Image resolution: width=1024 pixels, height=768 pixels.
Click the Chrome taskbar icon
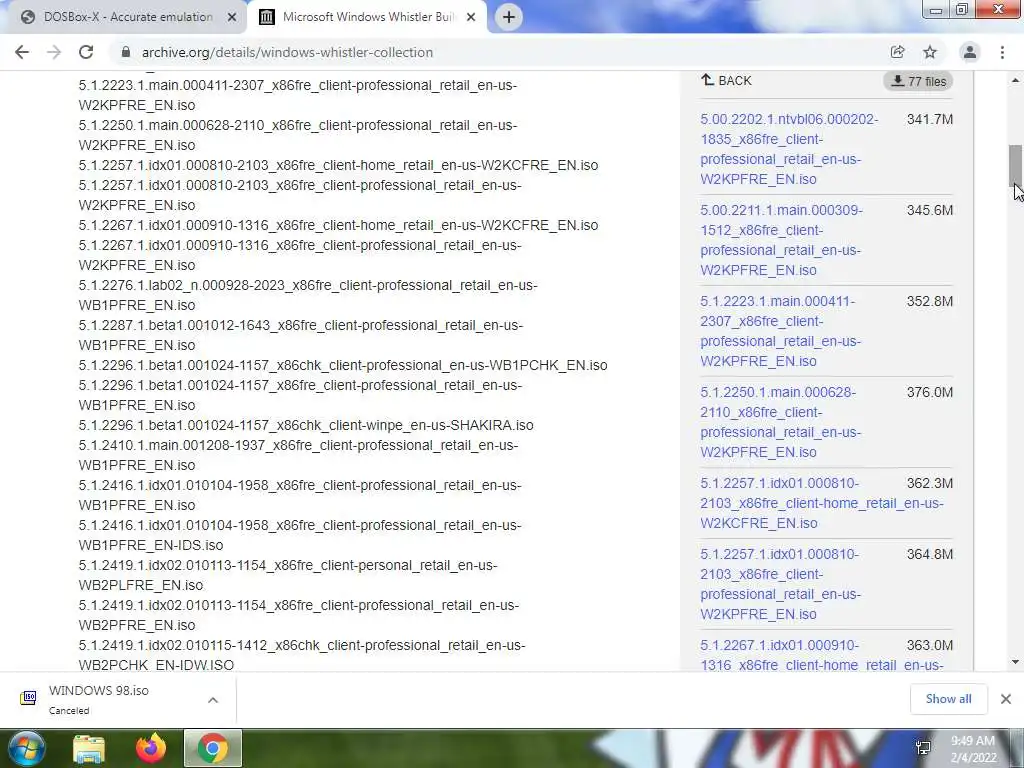(x=213, y=748)
